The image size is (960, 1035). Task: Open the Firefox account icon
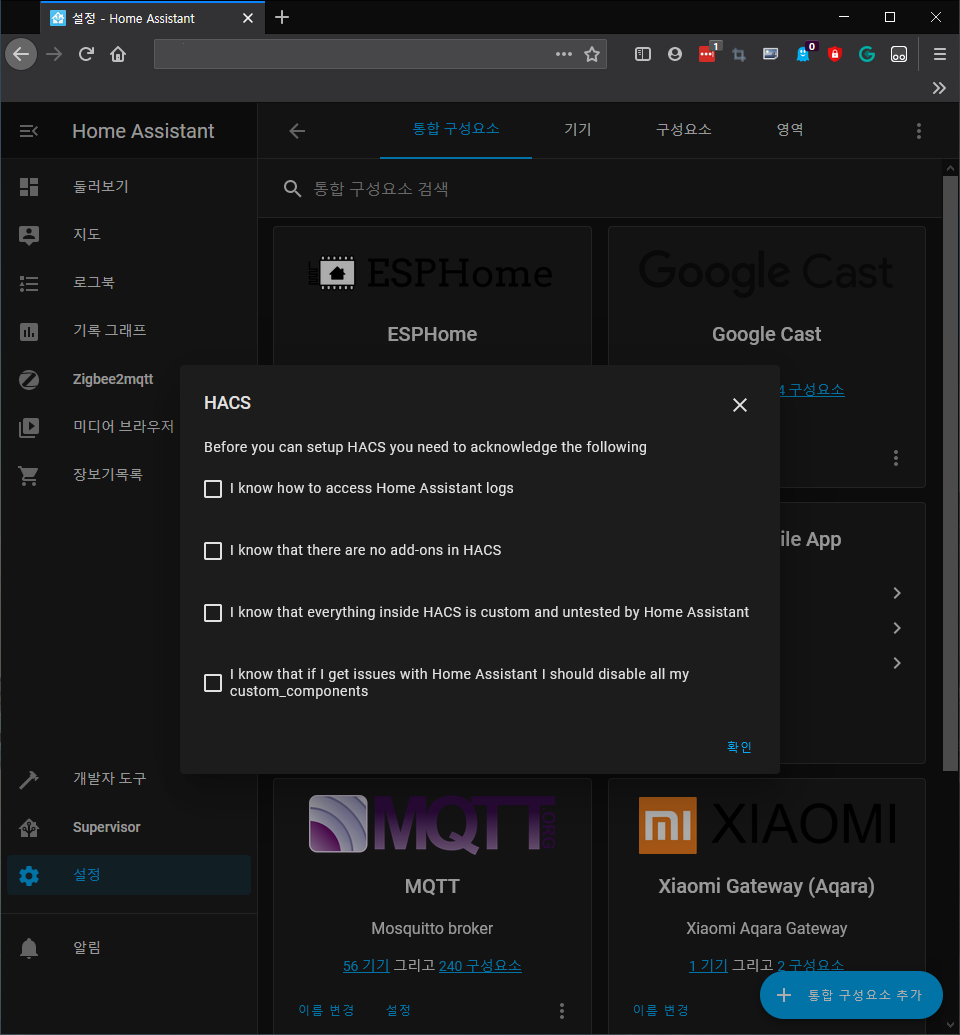pos(674,54)
